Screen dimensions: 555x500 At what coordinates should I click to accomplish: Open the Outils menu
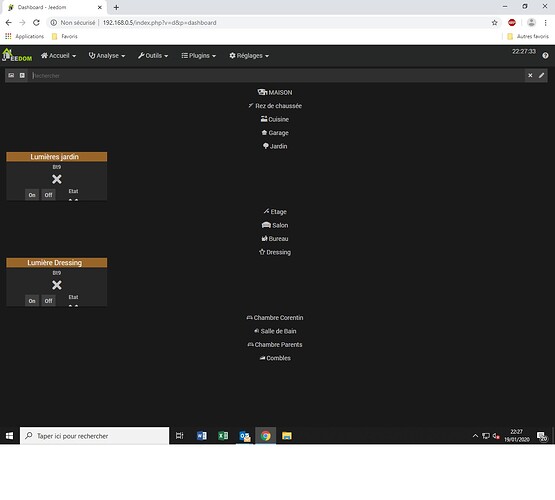coord(153,56)
